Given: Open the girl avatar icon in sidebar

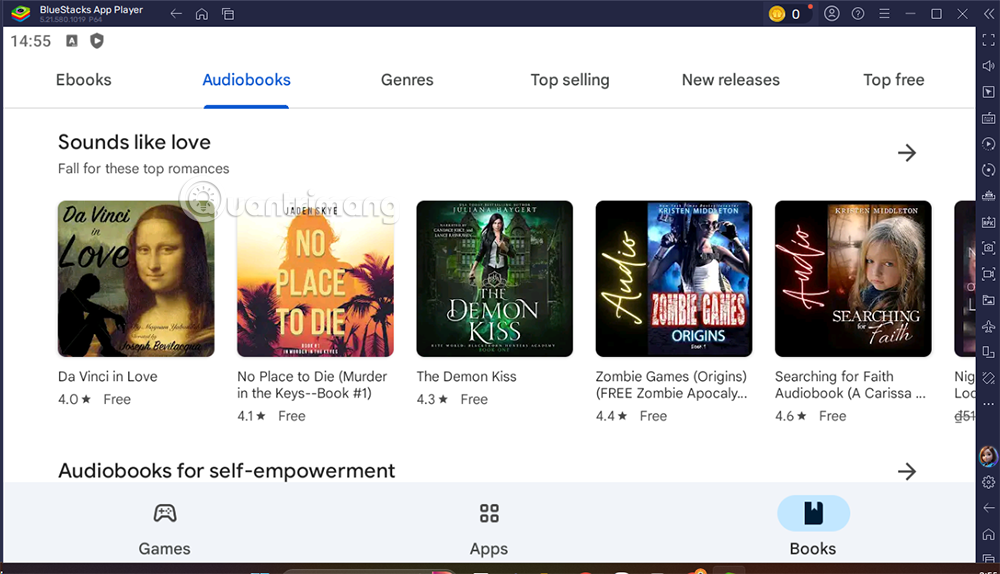Looking at the screenshot, I should coord(989,455).
